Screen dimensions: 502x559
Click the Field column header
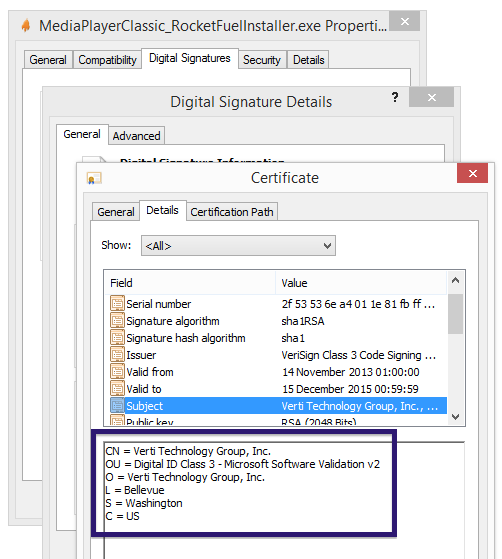pos(190,283)
